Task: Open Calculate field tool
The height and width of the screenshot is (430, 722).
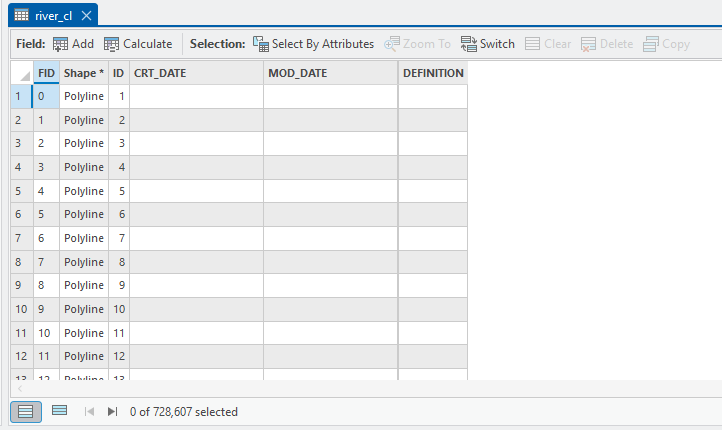Action: 138,44
